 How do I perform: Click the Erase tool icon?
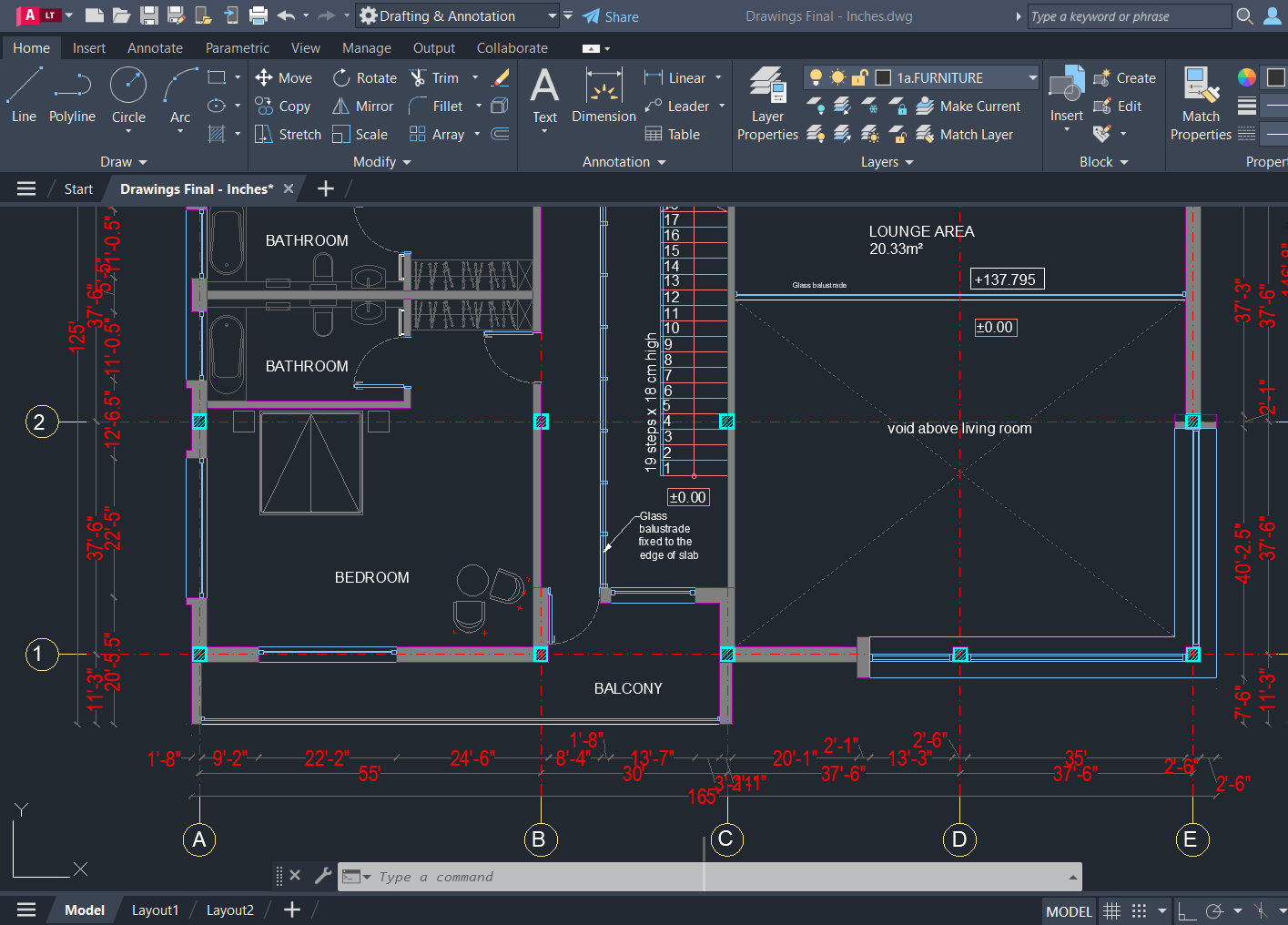500,78
